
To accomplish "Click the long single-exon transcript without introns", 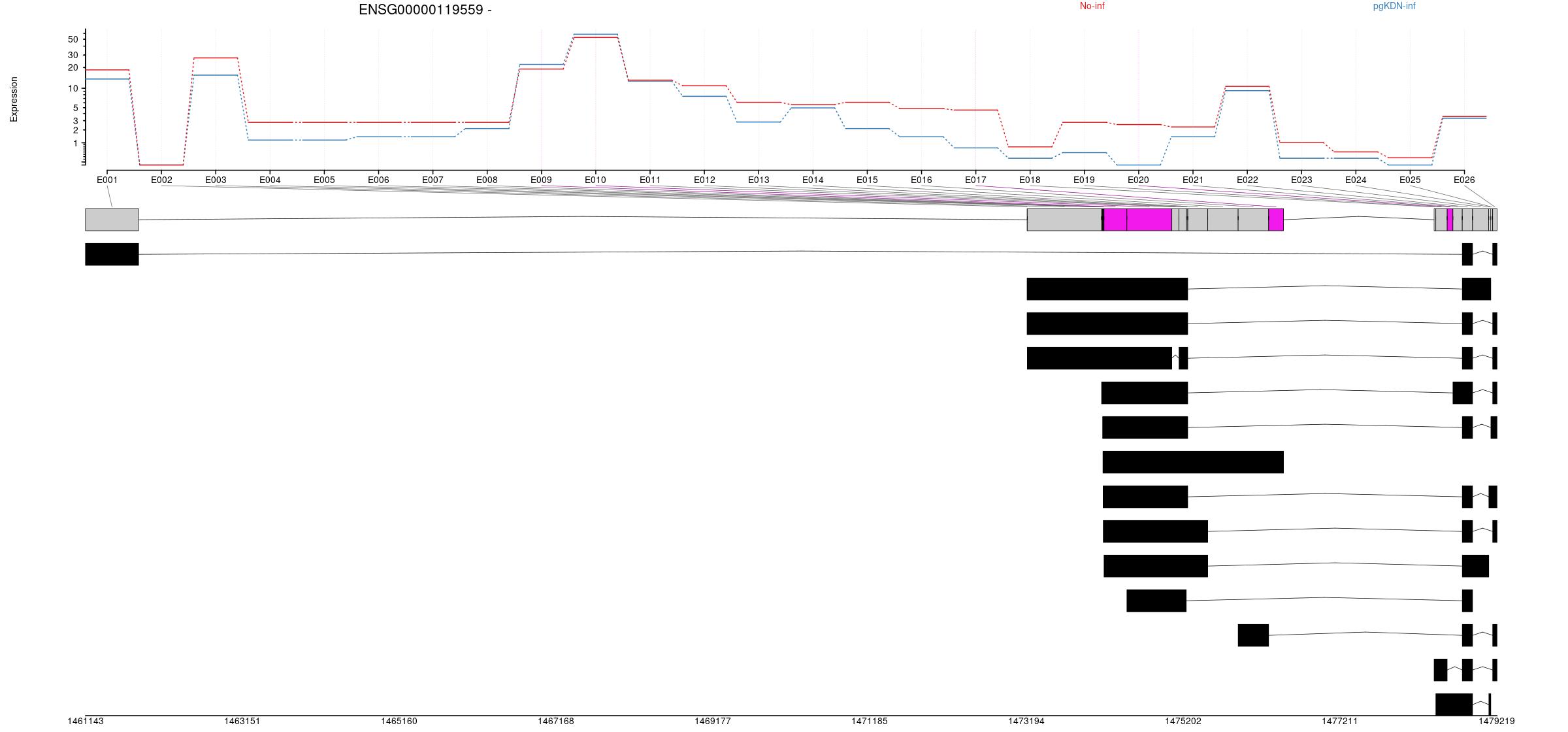I will tap(1193, 462).
